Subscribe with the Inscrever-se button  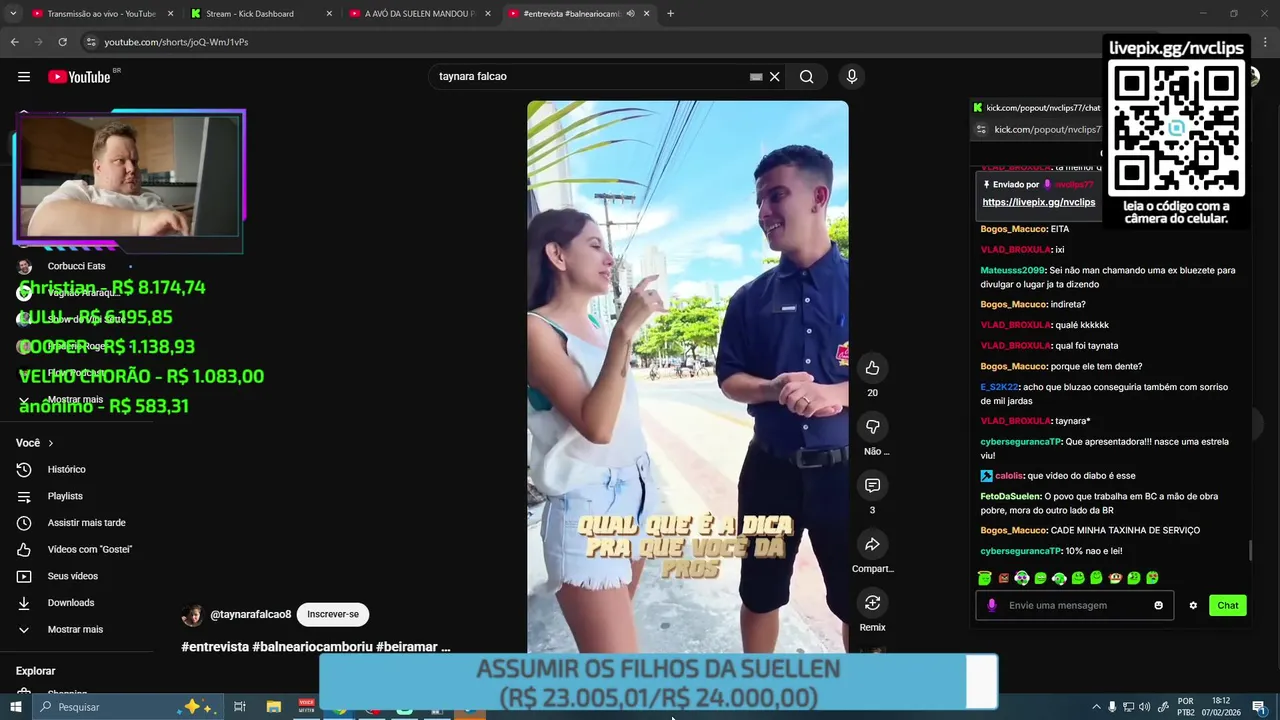[x=333, y=614]
